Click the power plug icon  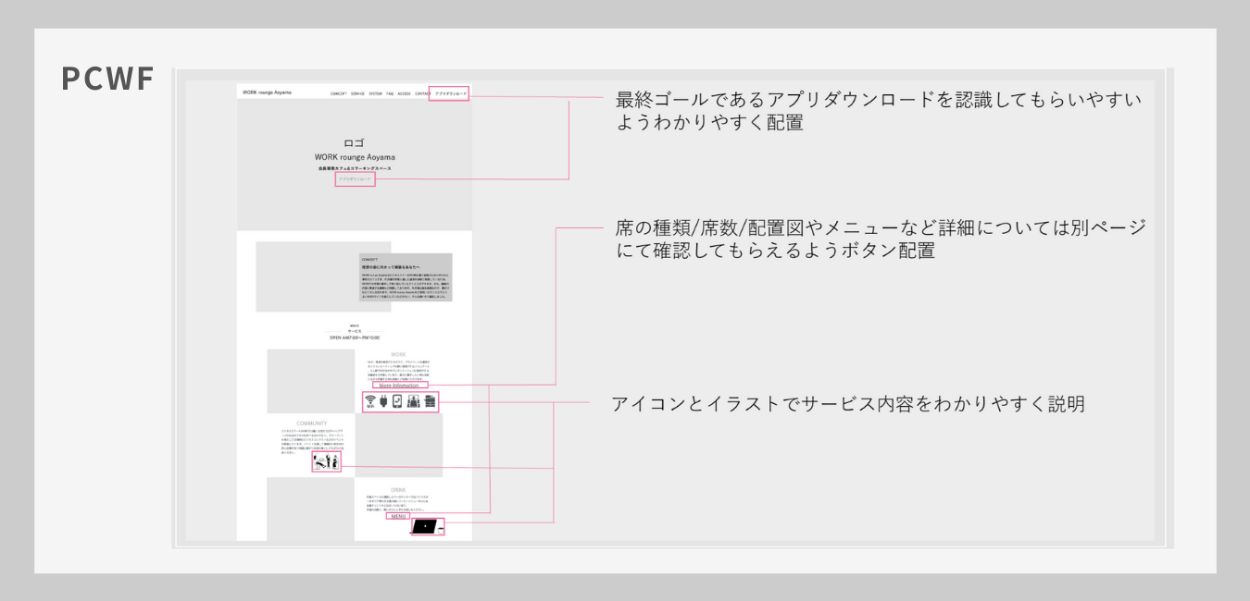tap(383, 402)
